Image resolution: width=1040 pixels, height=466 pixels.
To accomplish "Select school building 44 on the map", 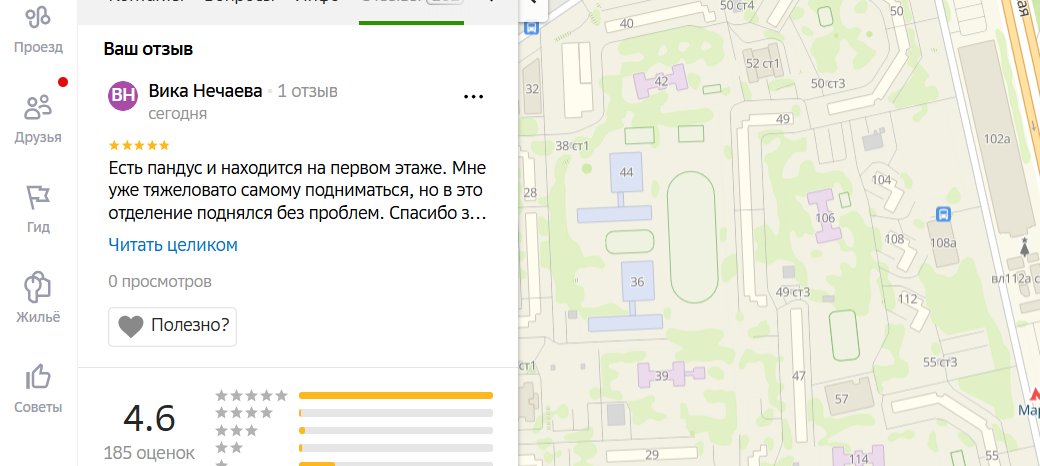I will (626, 172).
